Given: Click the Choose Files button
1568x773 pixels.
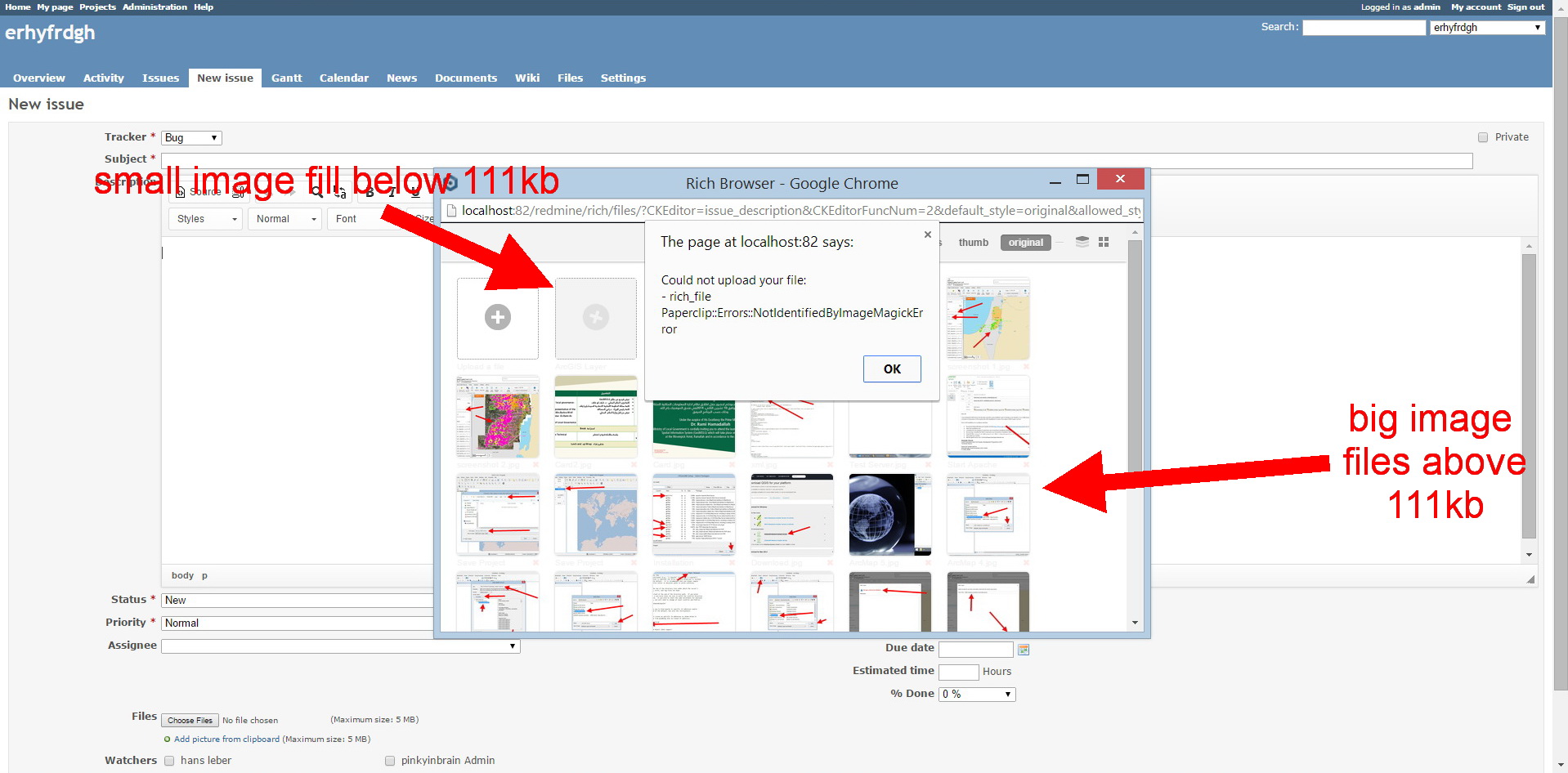Looking at the screenshot, I should click(x=190, y=721).
